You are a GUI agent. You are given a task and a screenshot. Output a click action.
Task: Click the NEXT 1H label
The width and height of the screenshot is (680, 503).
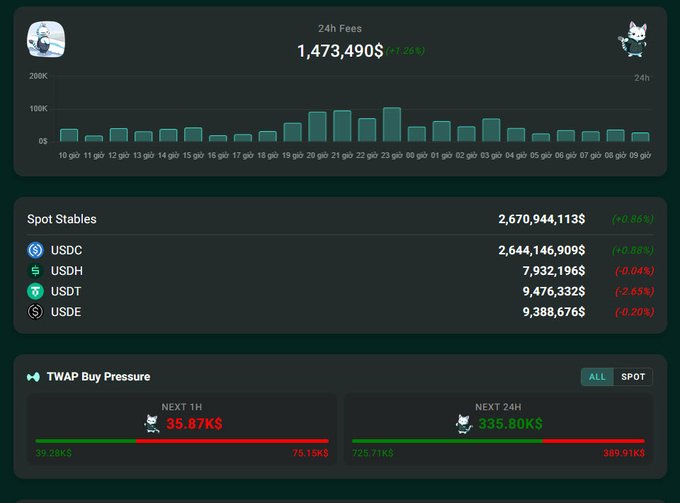tap(182, 407)
